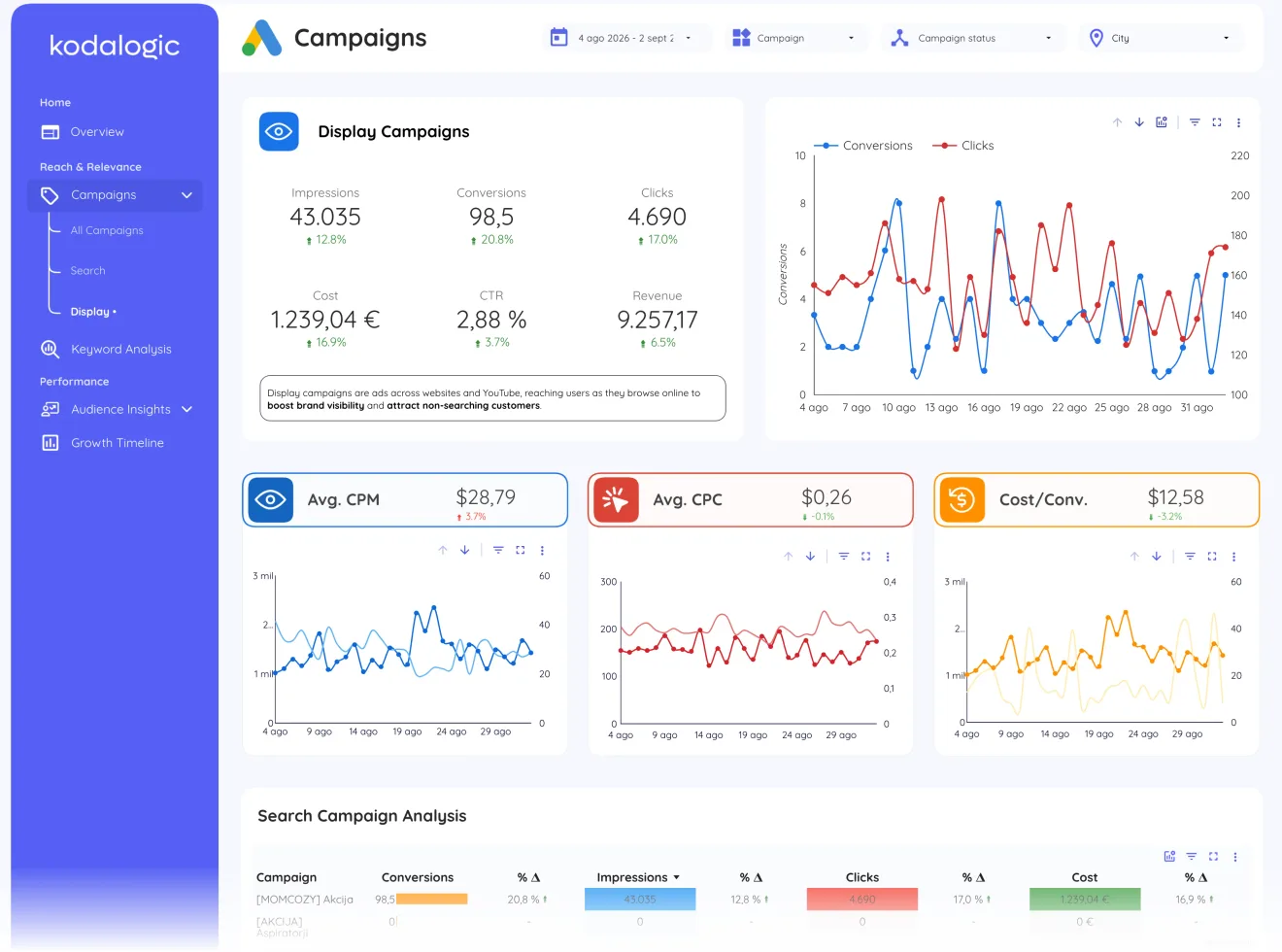1282x952 pixels.
Task: Sort table by Campaign column header
Action: pyautogui.click(x=287, y=877)
